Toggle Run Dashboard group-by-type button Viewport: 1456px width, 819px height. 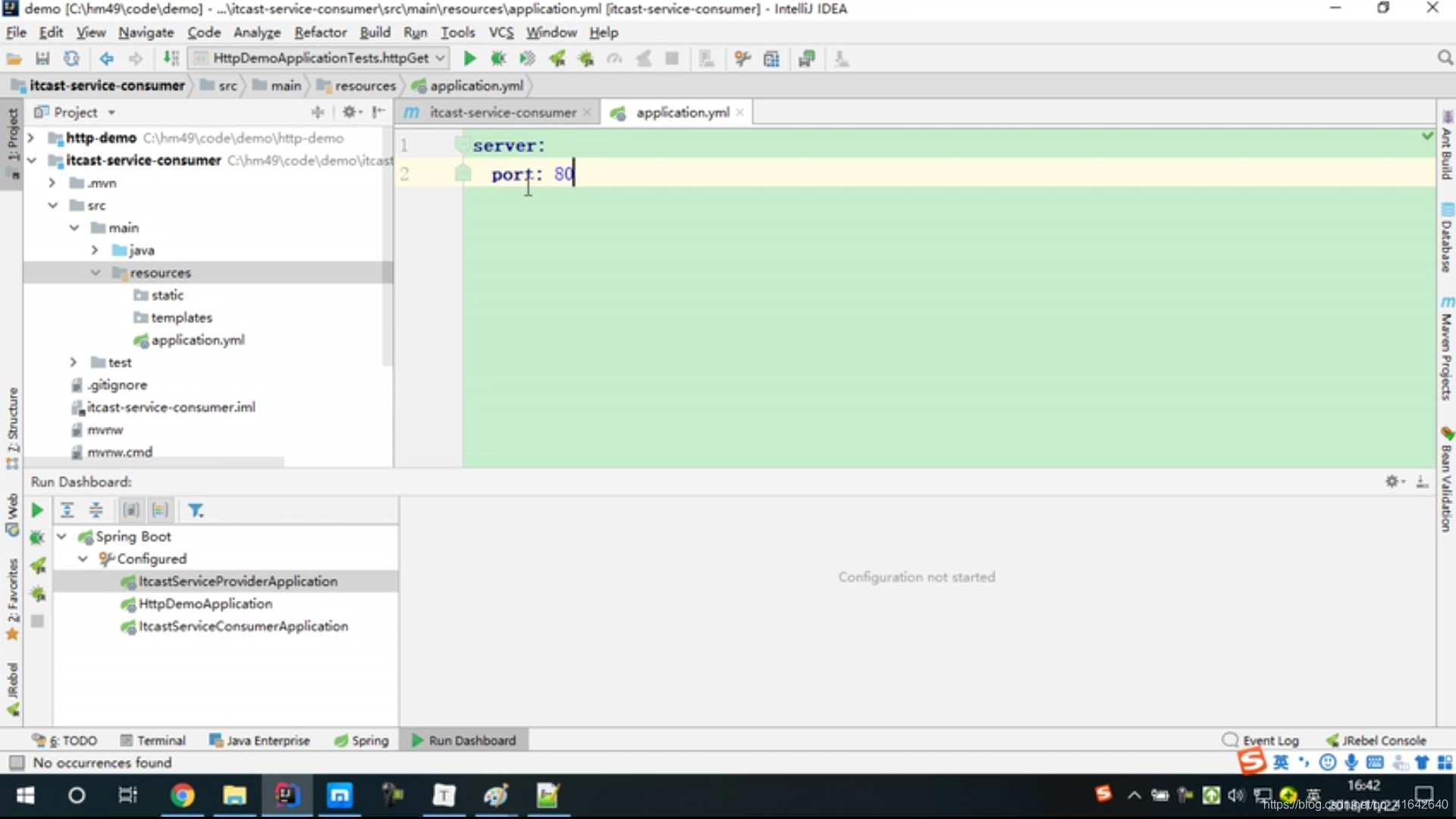[x=131, y=510]
